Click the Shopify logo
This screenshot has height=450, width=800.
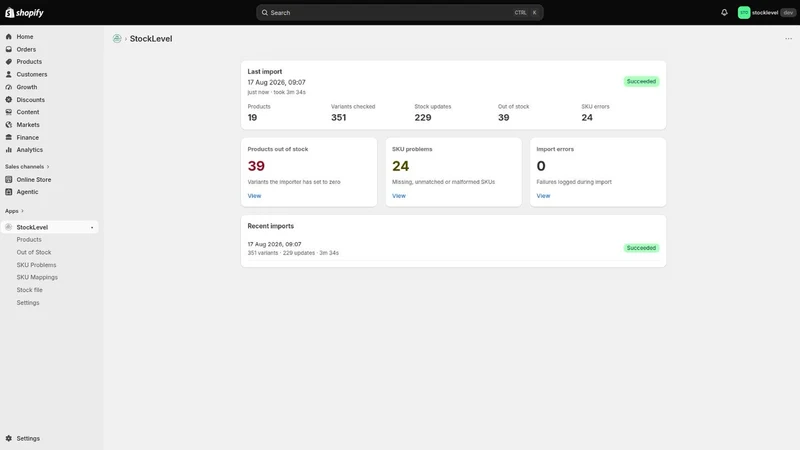tap(24, 12)
